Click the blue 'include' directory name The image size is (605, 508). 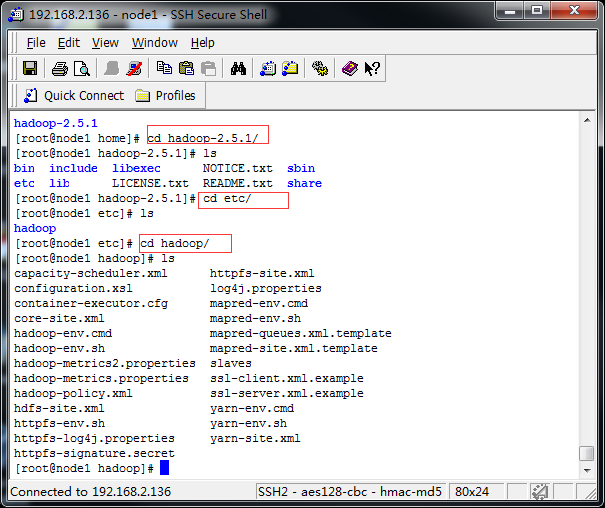73,168
